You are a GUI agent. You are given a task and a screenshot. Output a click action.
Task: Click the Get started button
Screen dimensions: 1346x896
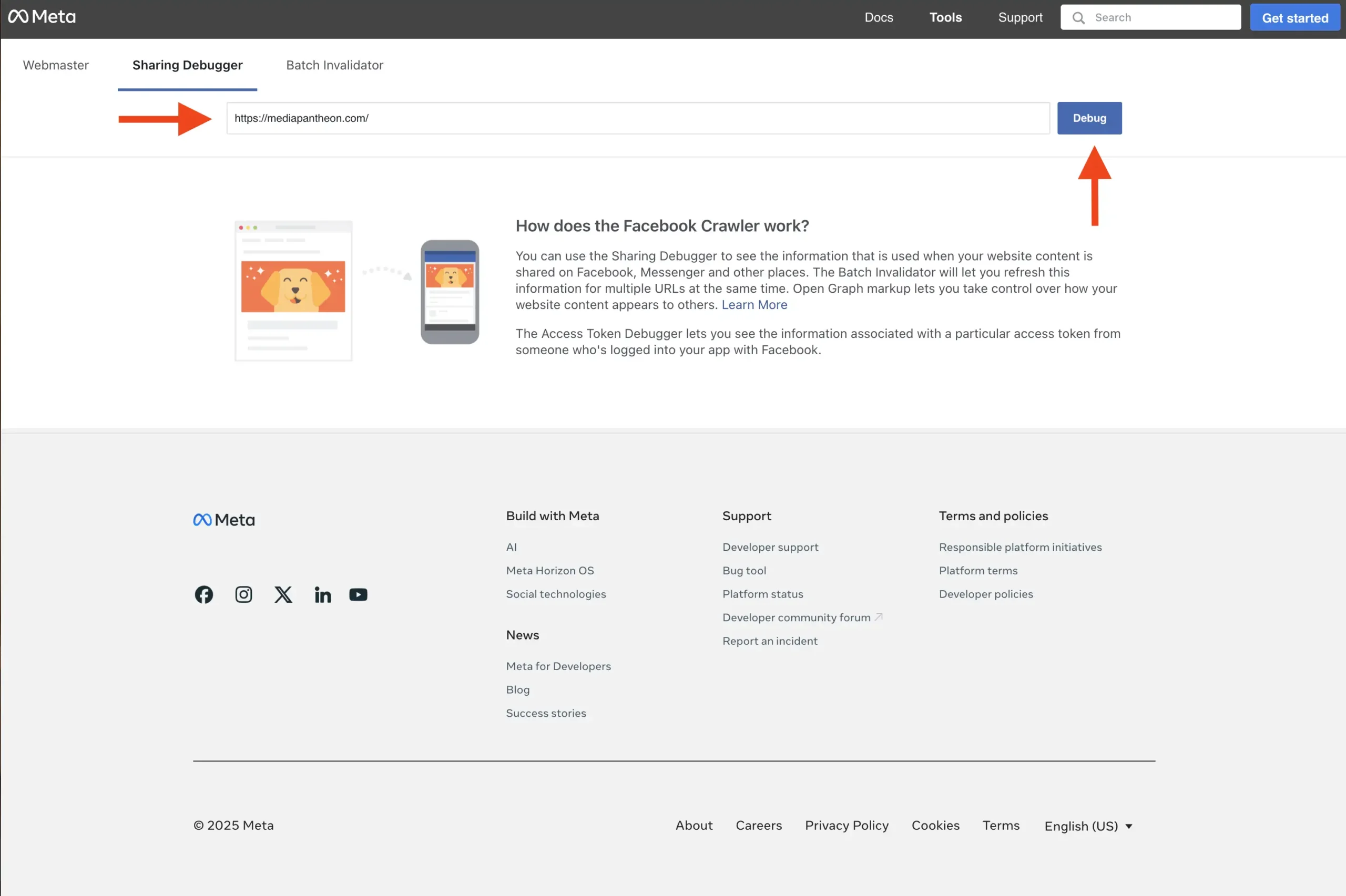[1294, 18]
